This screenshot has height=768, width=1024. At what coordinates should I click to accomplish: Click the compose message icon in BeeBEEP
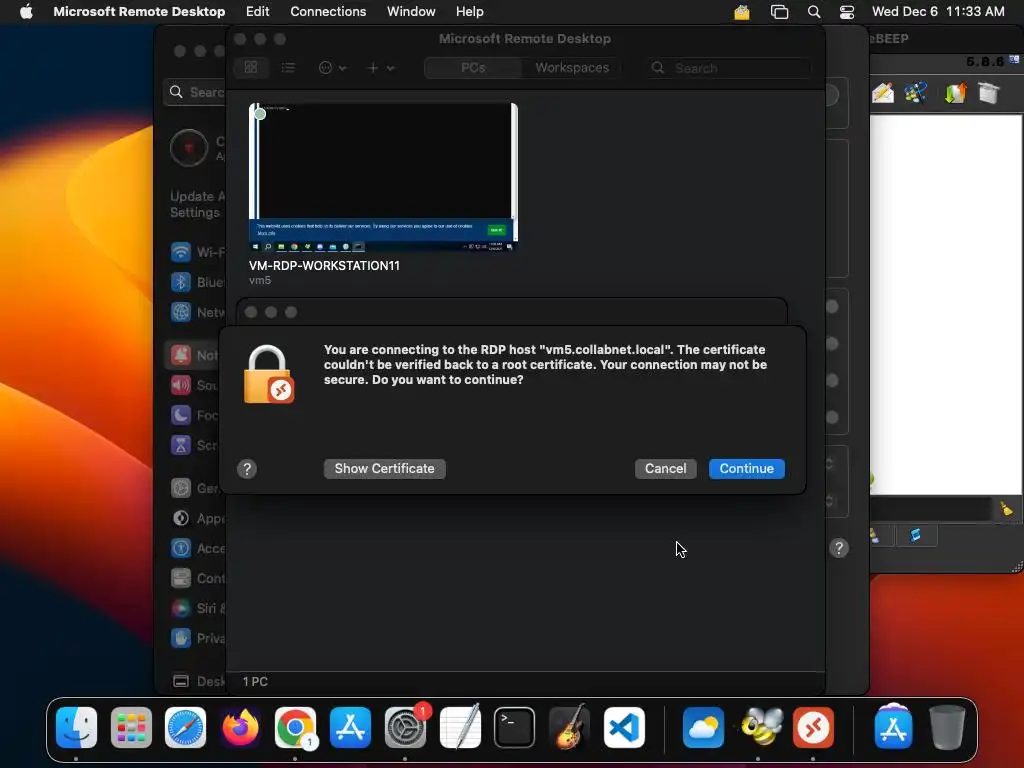pos(883,93)
